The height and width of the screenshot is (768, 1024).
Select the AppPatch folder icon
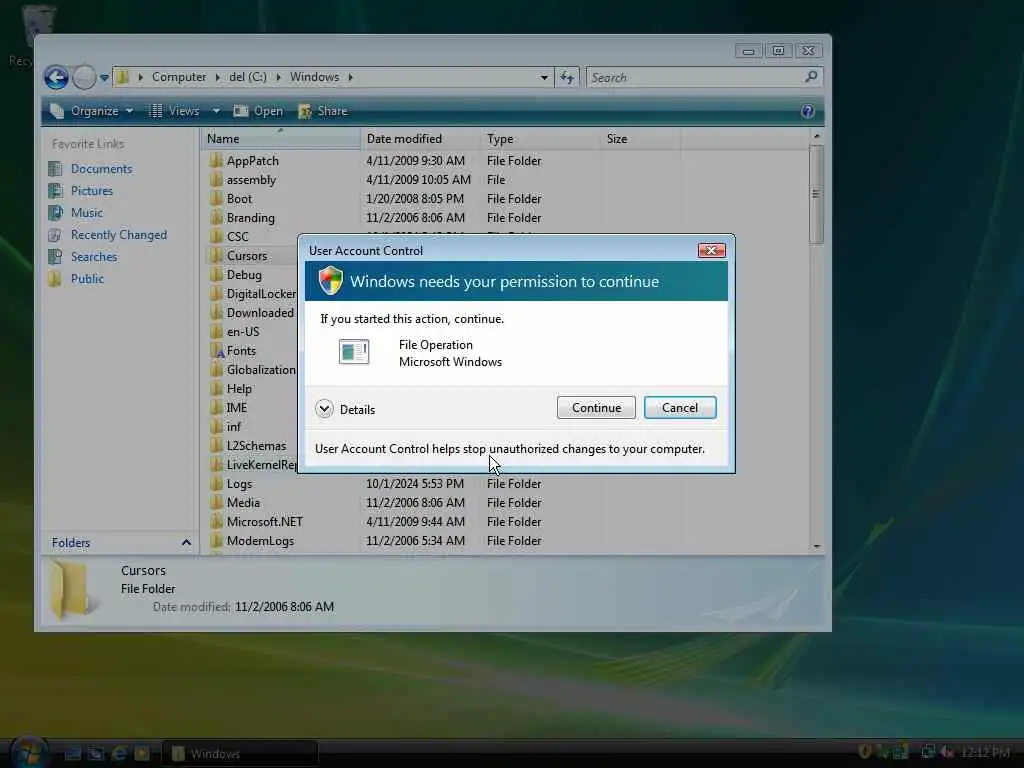(x=216, y=161)
